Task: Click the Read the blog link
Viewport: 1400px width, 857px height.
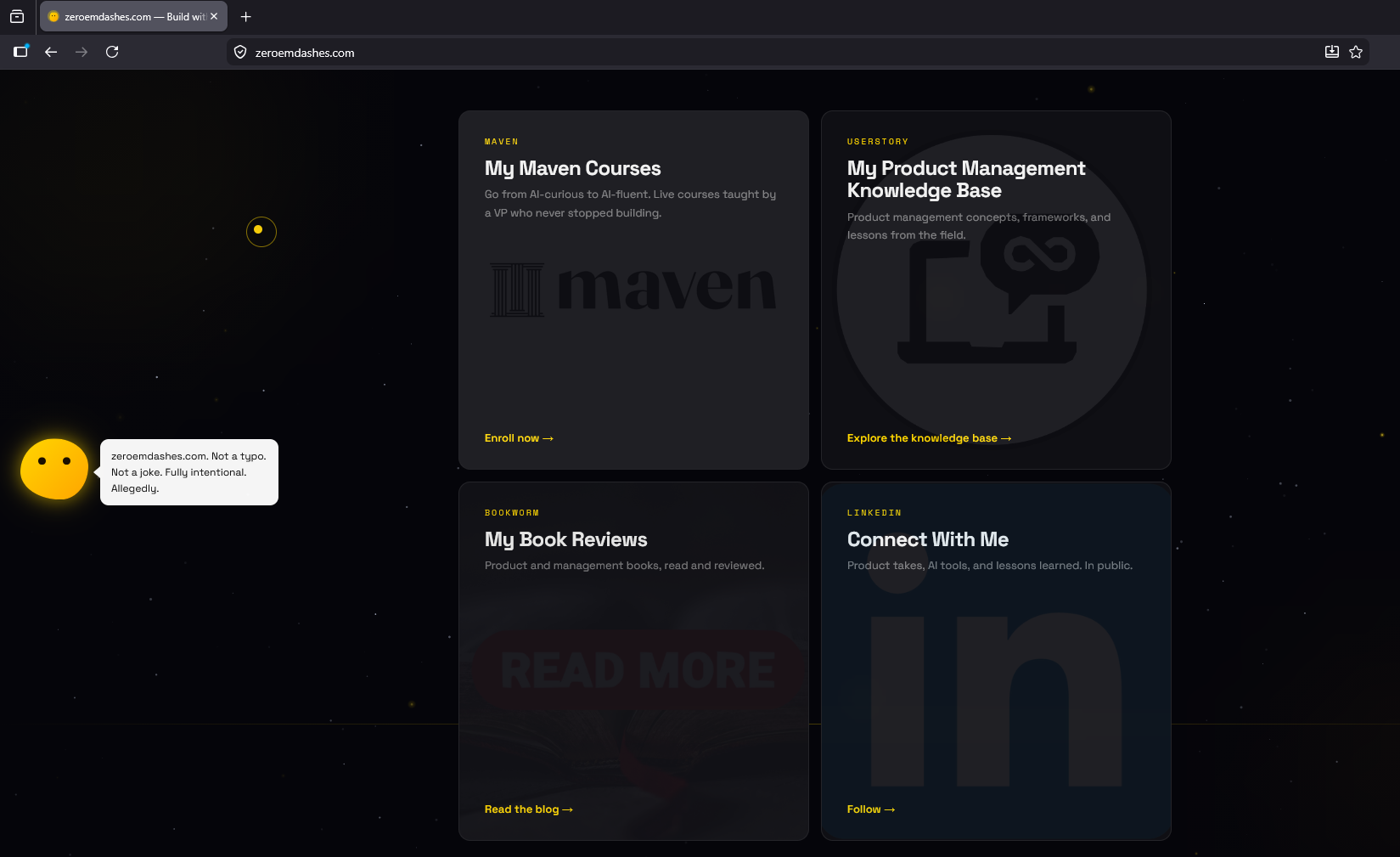Action: tap(528, 809)
